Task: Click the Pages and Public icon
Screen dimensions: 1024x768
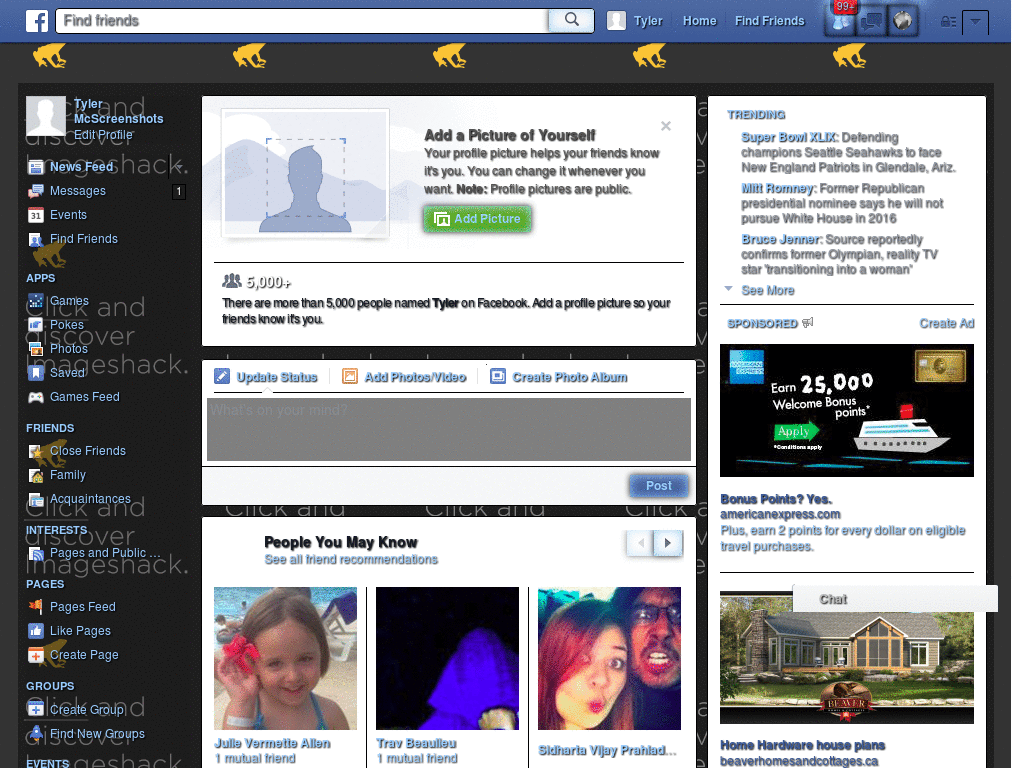Action: (x=36, y=554)
